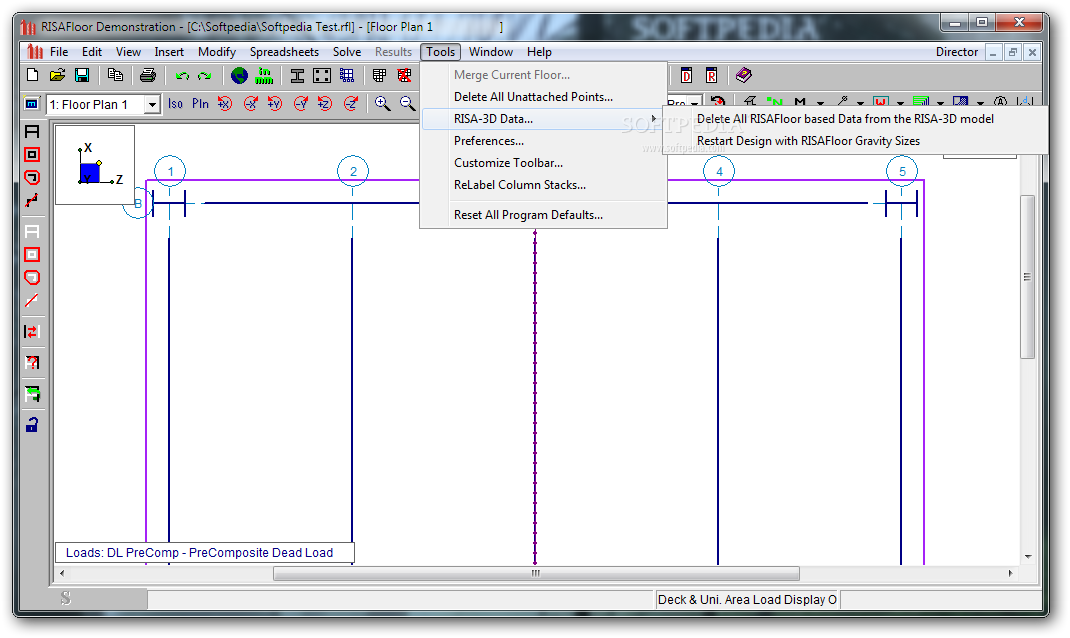This screenshot has height=638, width=1070.
Task: Click the red arrows swap icon in left toolbar
Action: click(32, 332)
